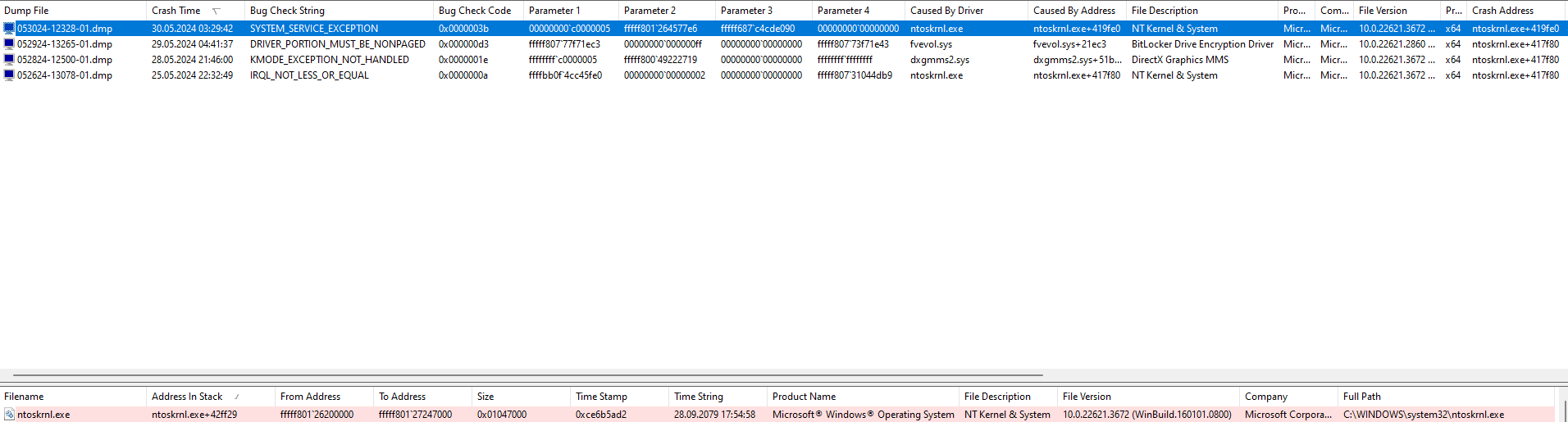Click bug check code 0x0000001e

coord(463,59)
